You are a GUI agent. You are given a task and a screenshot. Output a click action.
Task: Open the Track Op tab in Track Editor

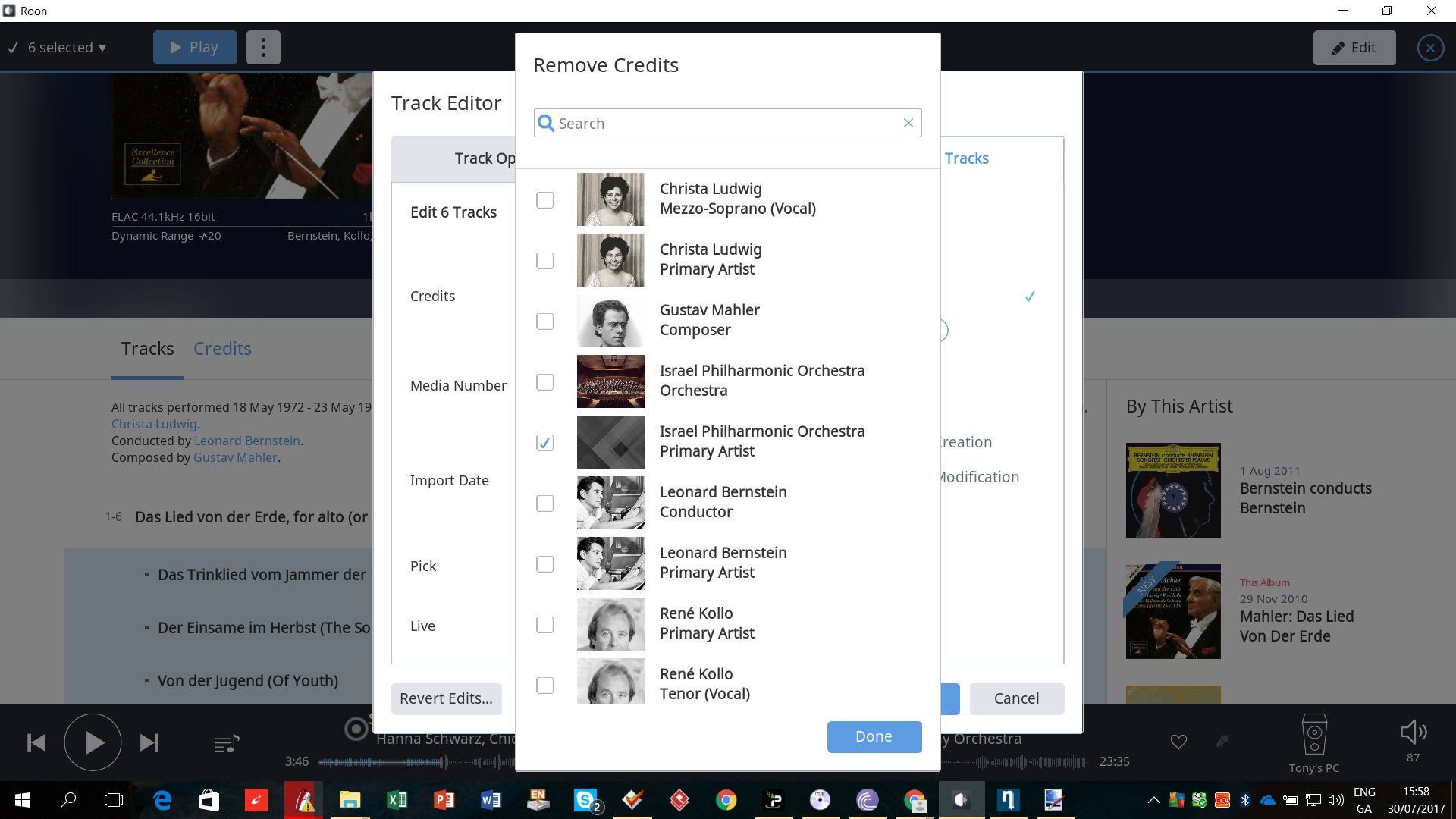(x=453, y=158)
